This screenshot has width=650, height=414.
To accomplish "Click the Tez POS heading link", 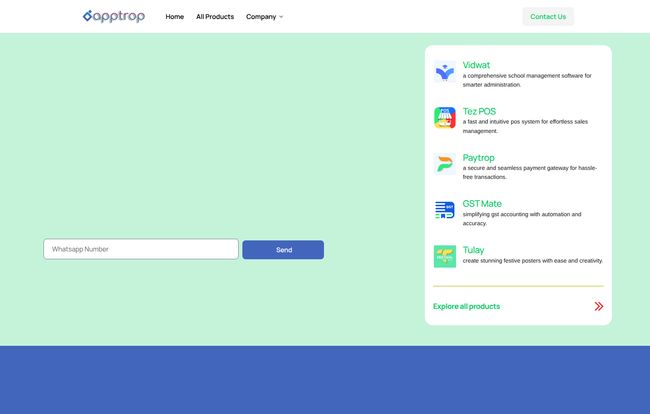I will [x=479, y=111].
